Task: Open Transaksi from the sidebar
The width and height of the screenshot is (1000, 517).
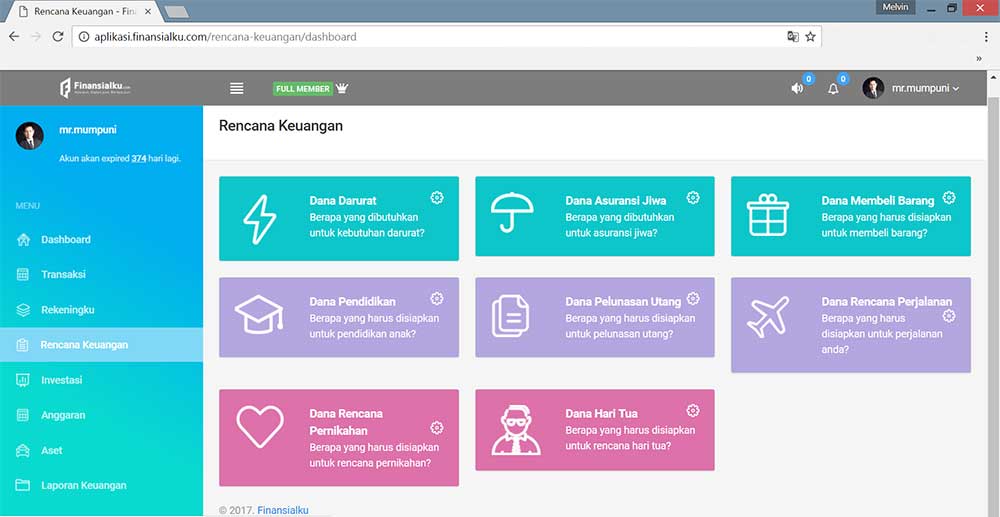Action: click(x=63, y=275)
